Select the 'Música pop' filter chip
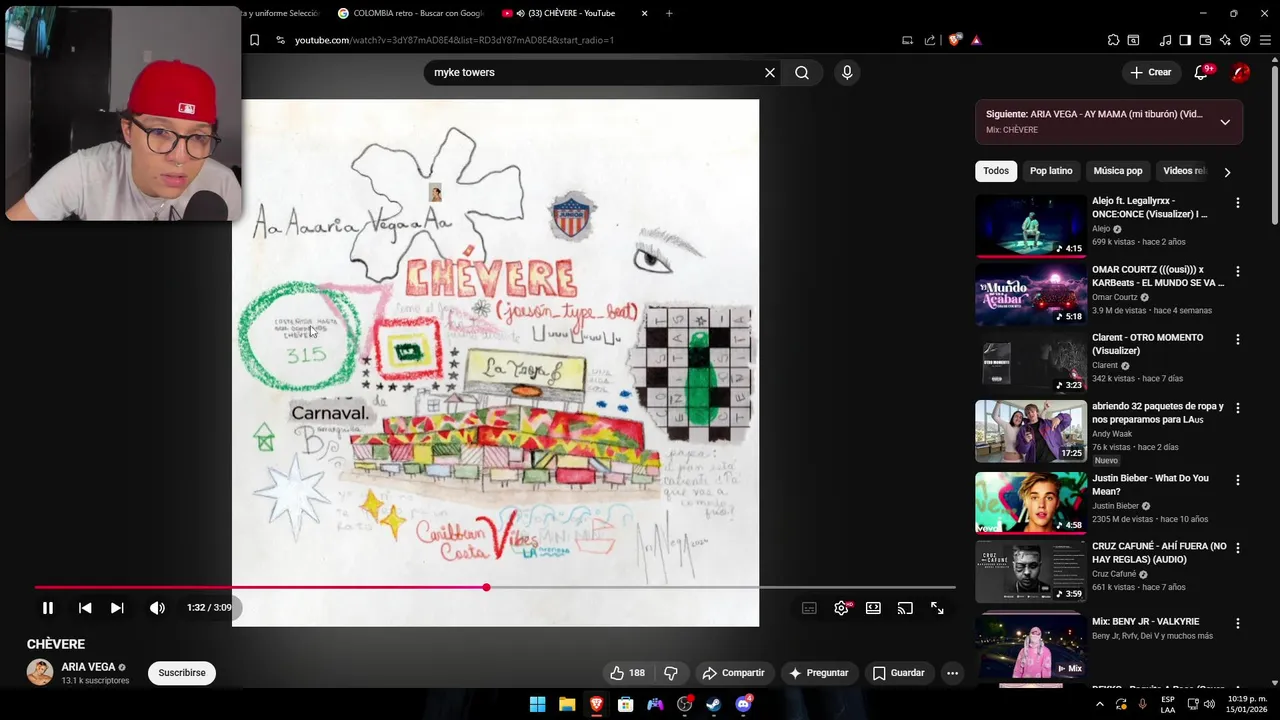 coord(1118,171)
